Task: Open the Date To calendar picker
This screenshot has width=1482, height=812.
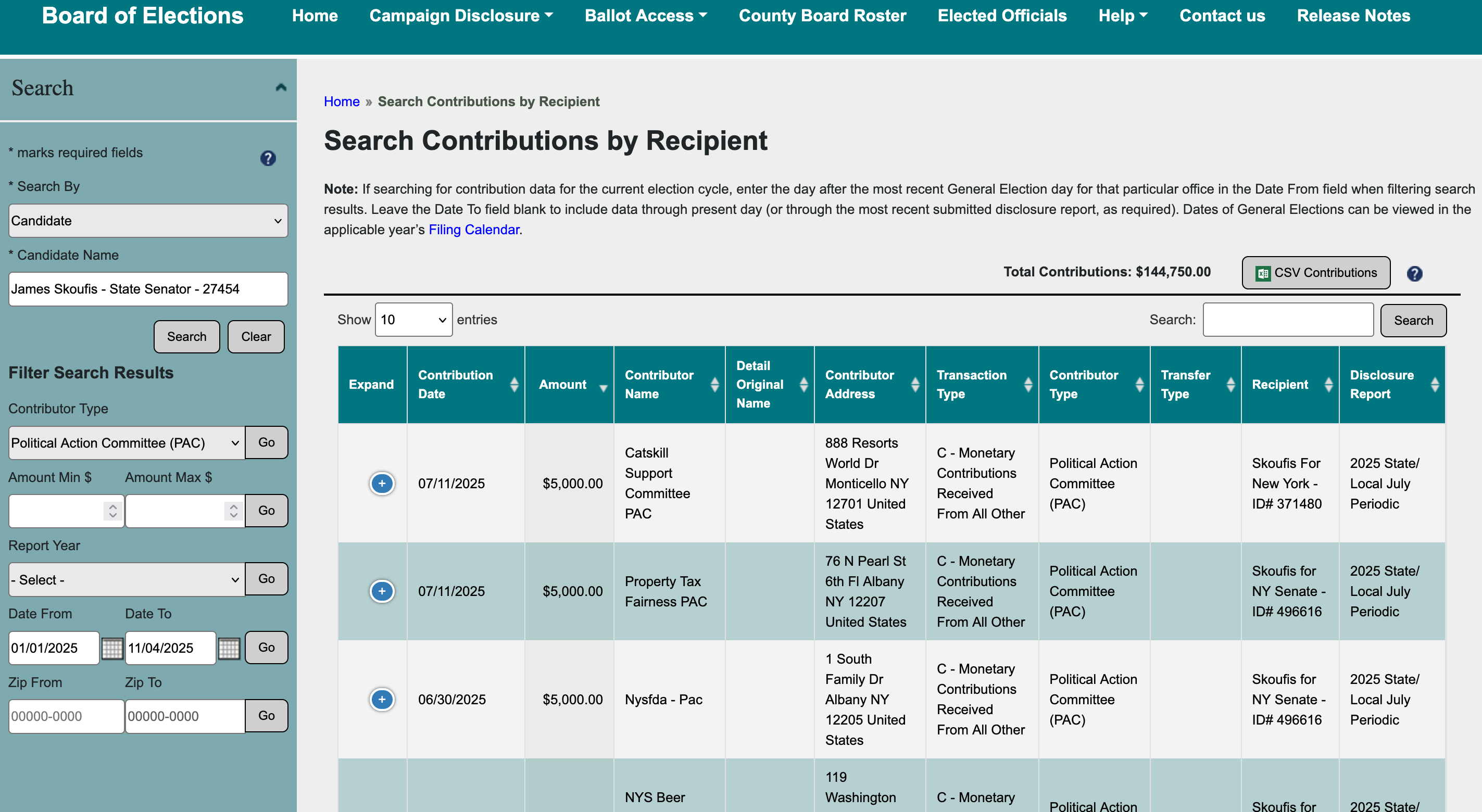Action: 229,648
